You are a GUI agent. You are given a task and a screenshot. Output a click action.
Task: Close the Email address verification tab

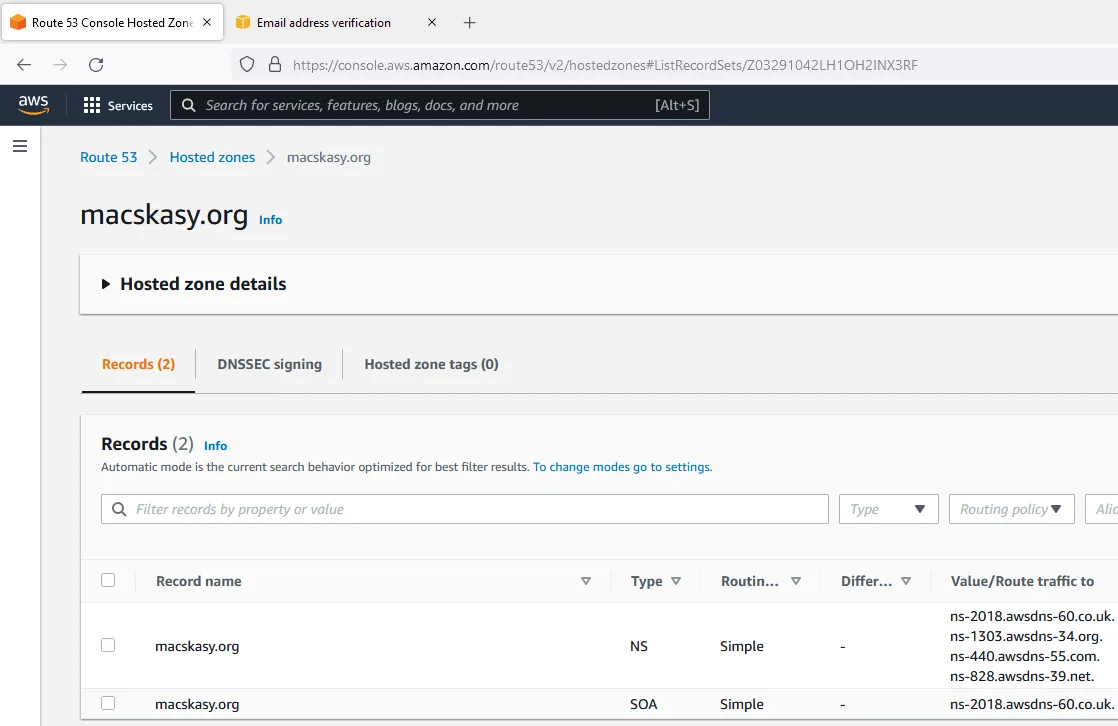coord(431,22)
